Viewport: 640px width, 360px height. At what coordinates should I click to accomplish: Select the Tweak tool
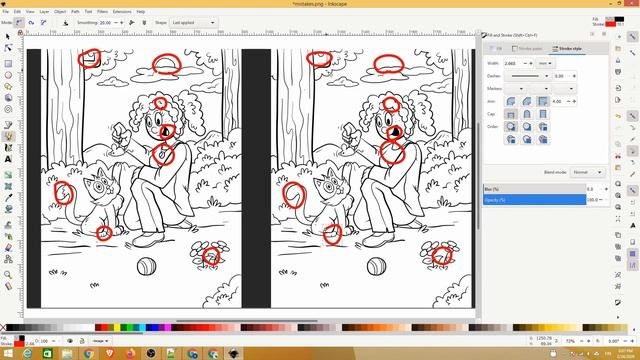coord(8,224)
